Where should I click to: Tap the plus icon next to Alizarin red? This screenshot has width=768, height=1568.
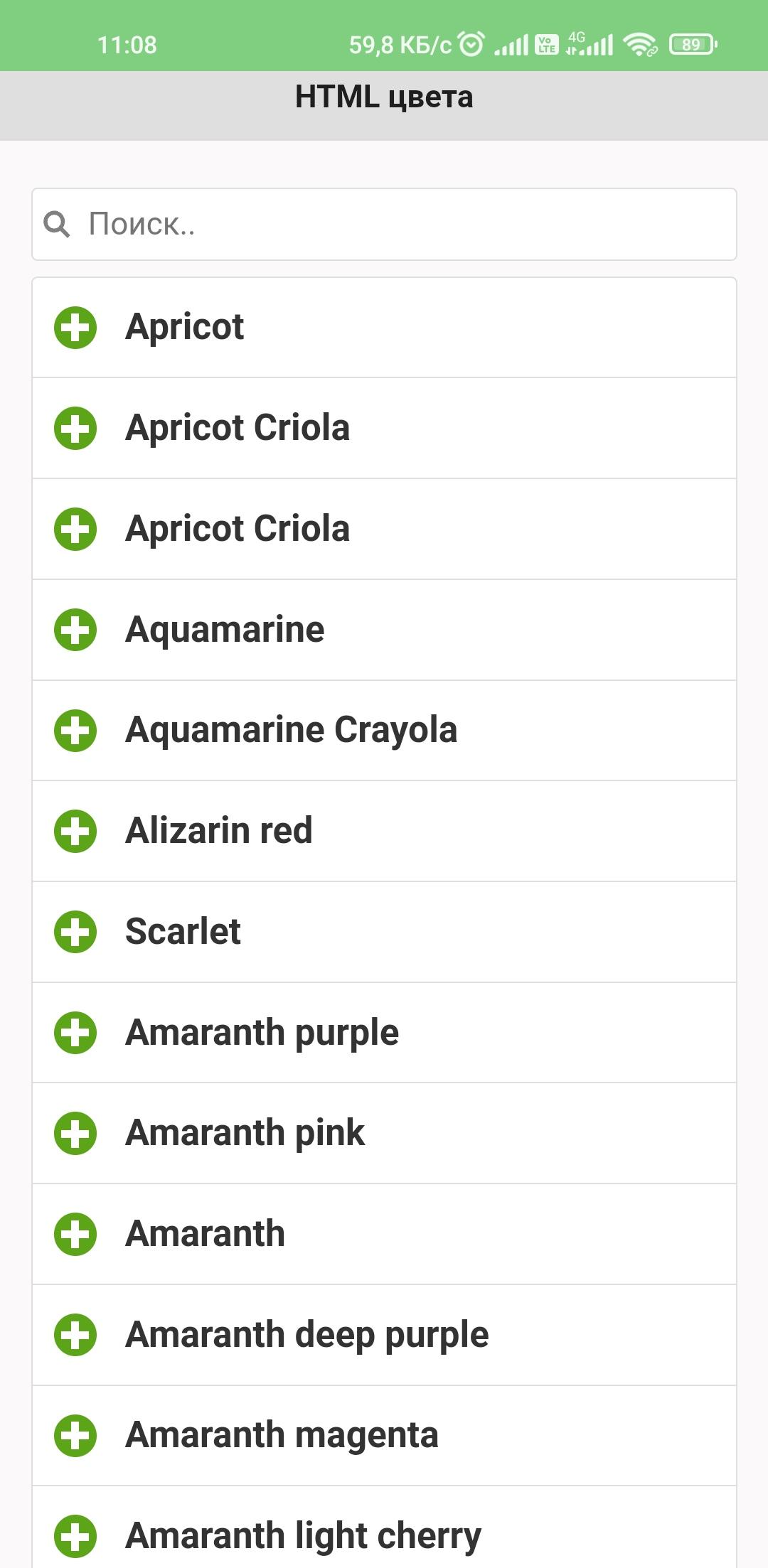[75, 831]
